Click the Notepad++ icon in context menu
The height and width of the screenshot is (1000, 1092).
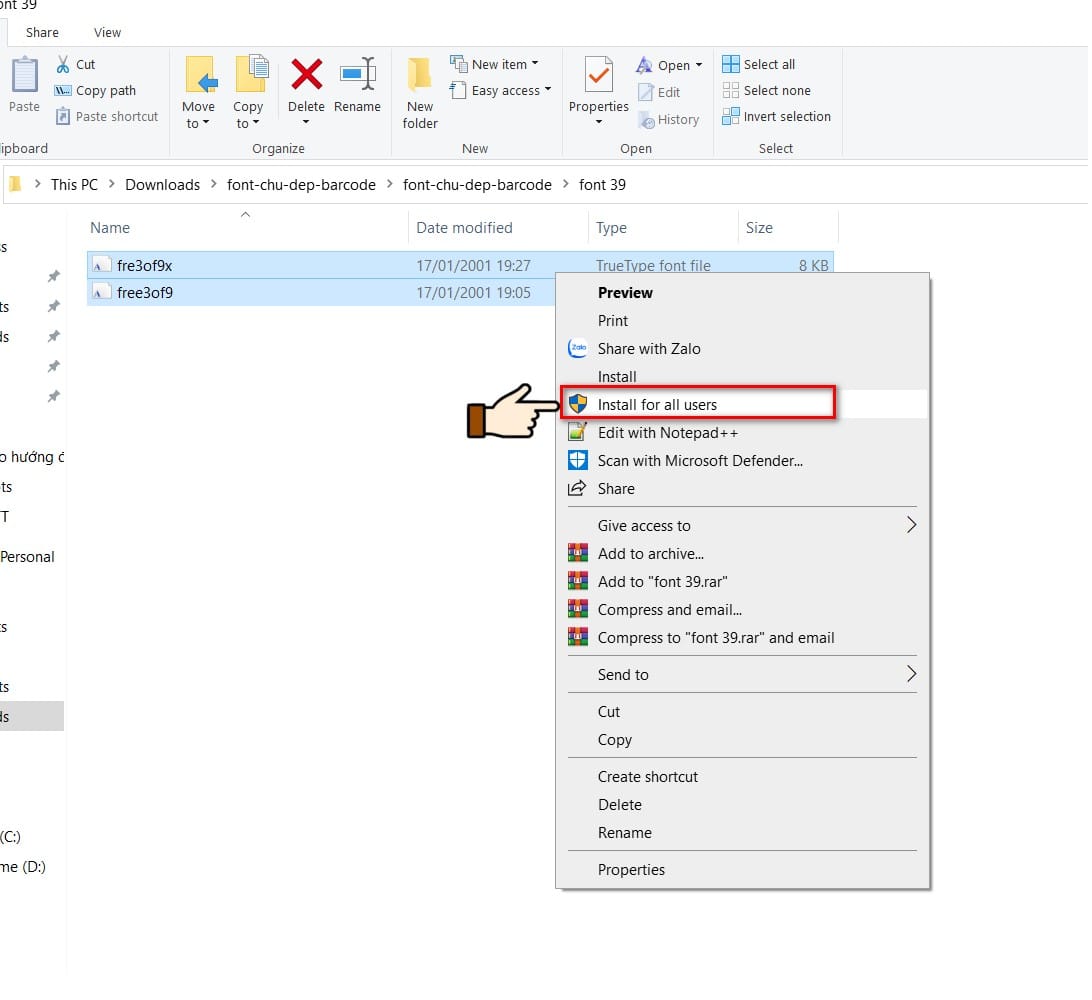[578, 432]
